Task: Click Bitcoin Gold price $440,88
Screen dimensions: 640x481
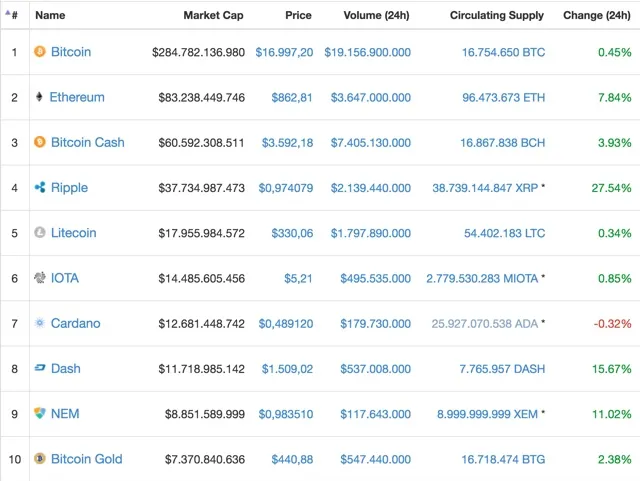Action: point(292,459)
